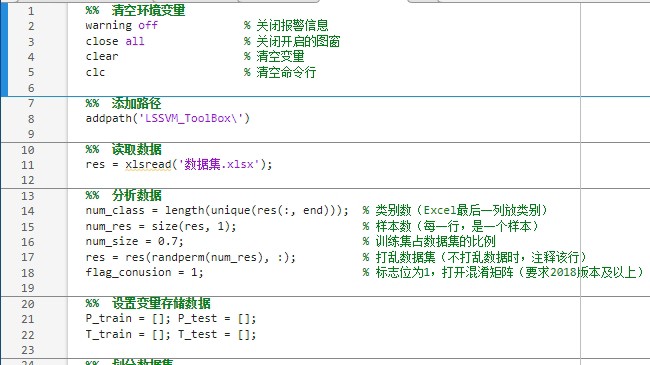
Task: Click the 'res = res(randperm(num_res), :);' statement
Action: 191,257
